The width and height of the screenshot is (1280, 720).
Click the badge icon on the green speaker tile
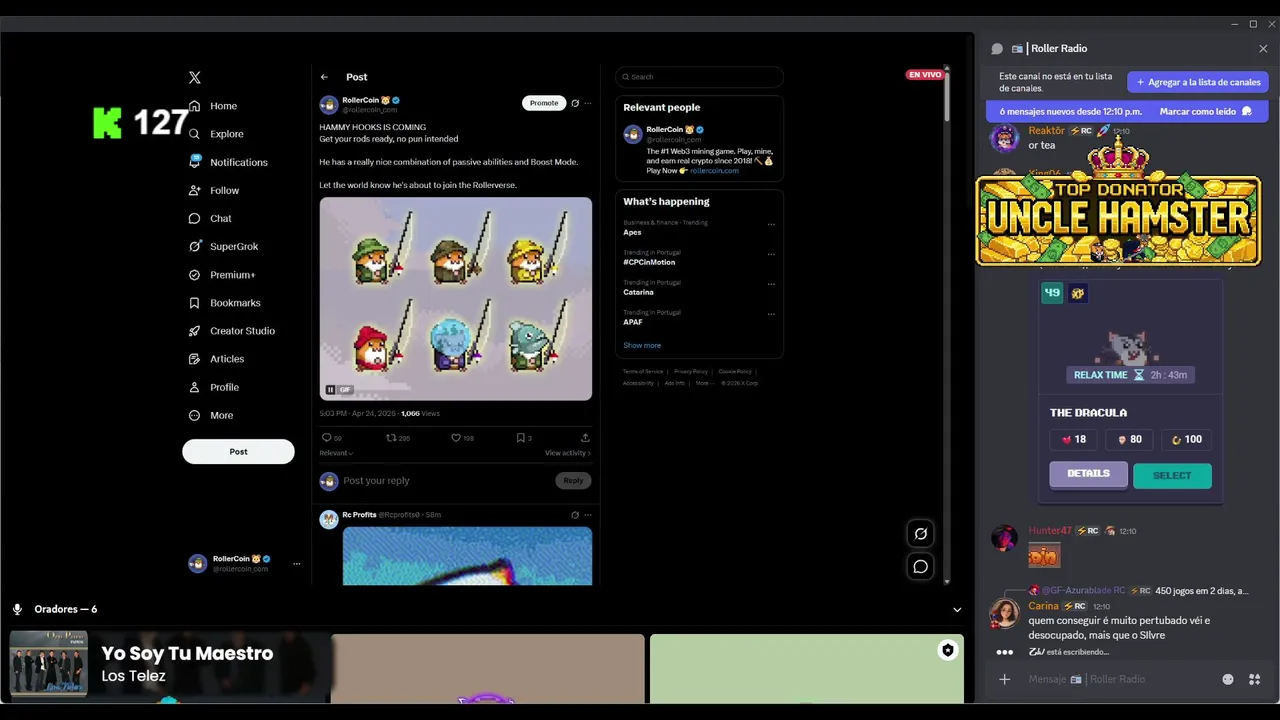click(x=948, y=651)
